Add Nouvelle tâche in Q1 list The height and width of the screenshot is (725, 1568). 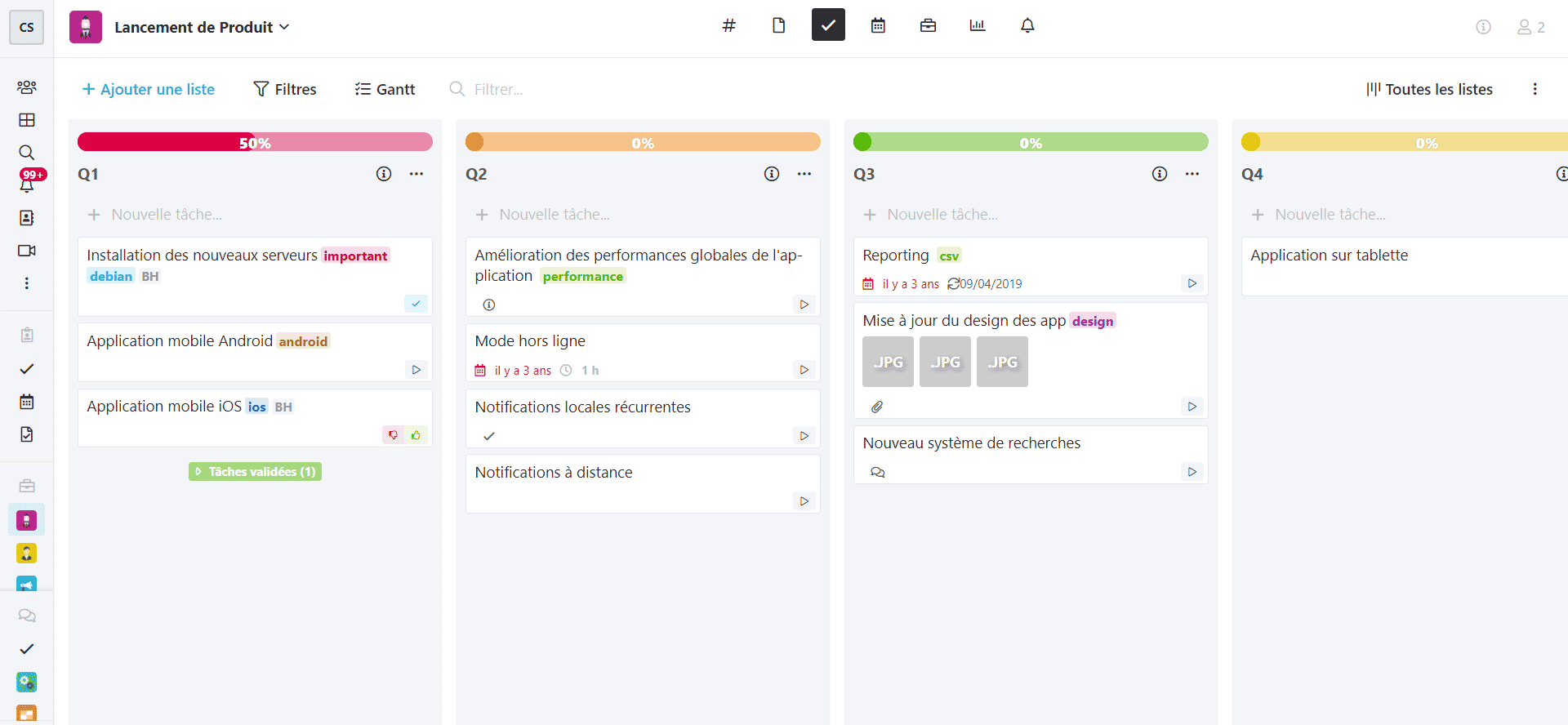point(255,215)
